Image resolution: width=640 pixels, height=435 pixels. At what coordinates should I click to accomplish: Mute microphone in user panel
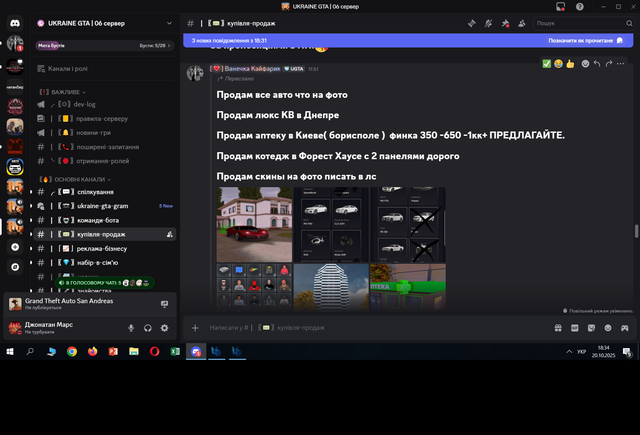pos(131,328)
